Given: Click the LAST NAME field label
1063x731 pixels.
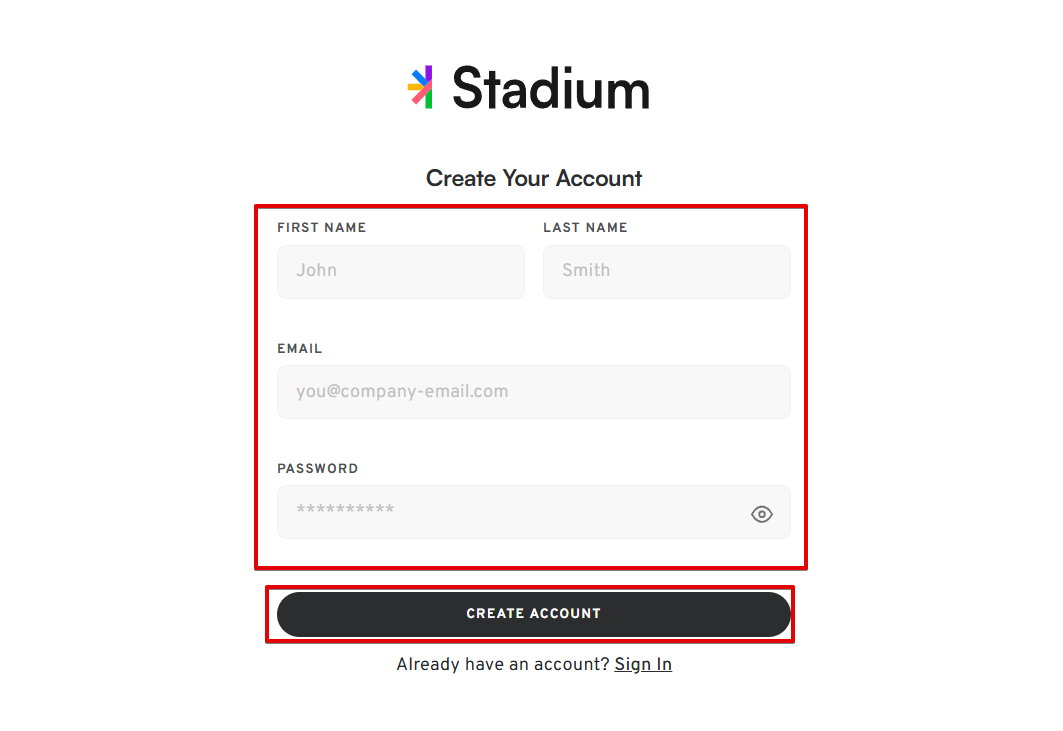Looking at the screenshot, I should (585, 228).
